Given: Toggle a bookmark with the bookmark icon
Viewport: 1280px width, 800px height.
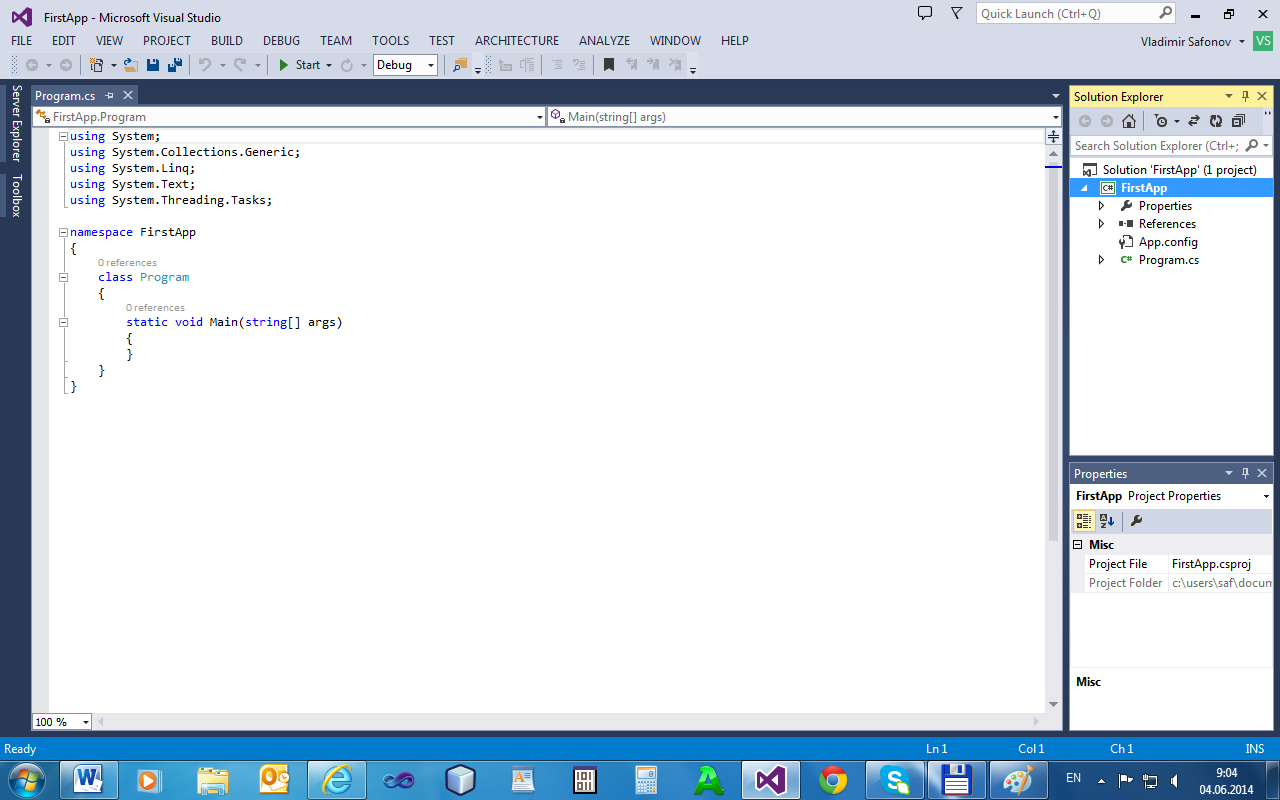Looking at the screenshot, I should point(608,65).
